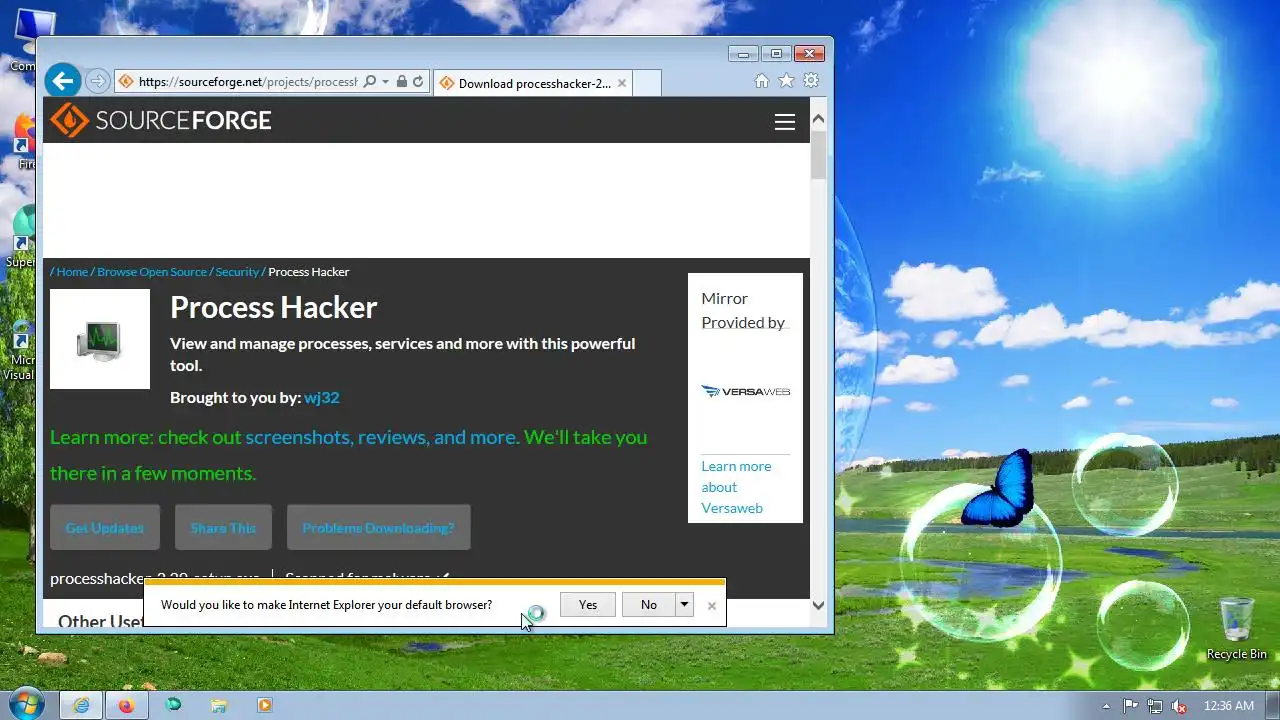The width and height of the screenshot is (1280, 720).
Task: Click the search magnifier icon in address bar
Action: tap(370, 82)
